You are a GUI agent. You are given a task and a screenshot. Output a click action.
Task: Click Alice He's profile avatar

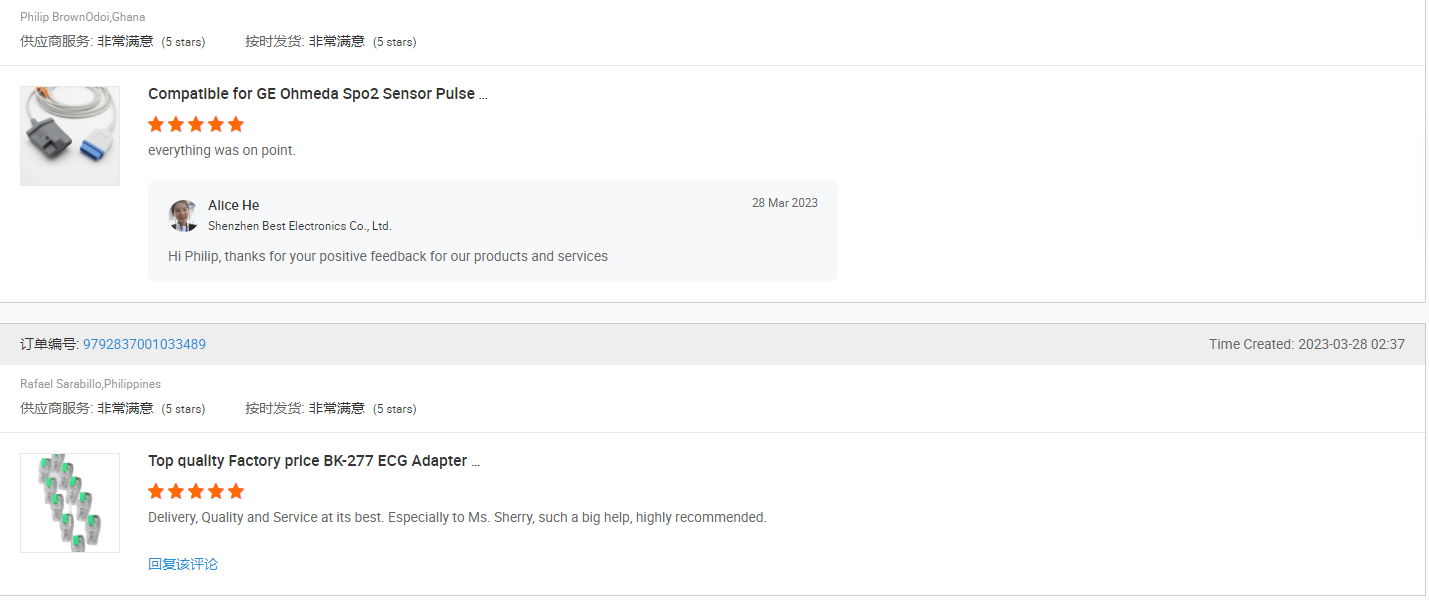183,215
